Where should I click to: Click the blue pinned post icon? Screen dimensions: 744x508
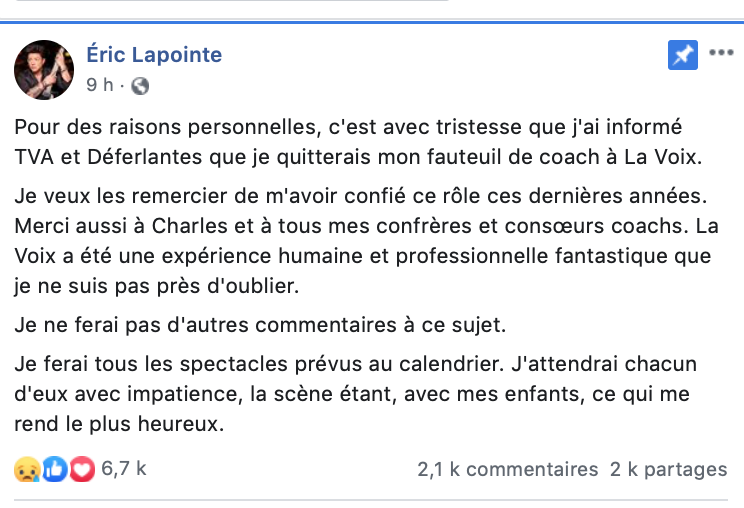683,55
